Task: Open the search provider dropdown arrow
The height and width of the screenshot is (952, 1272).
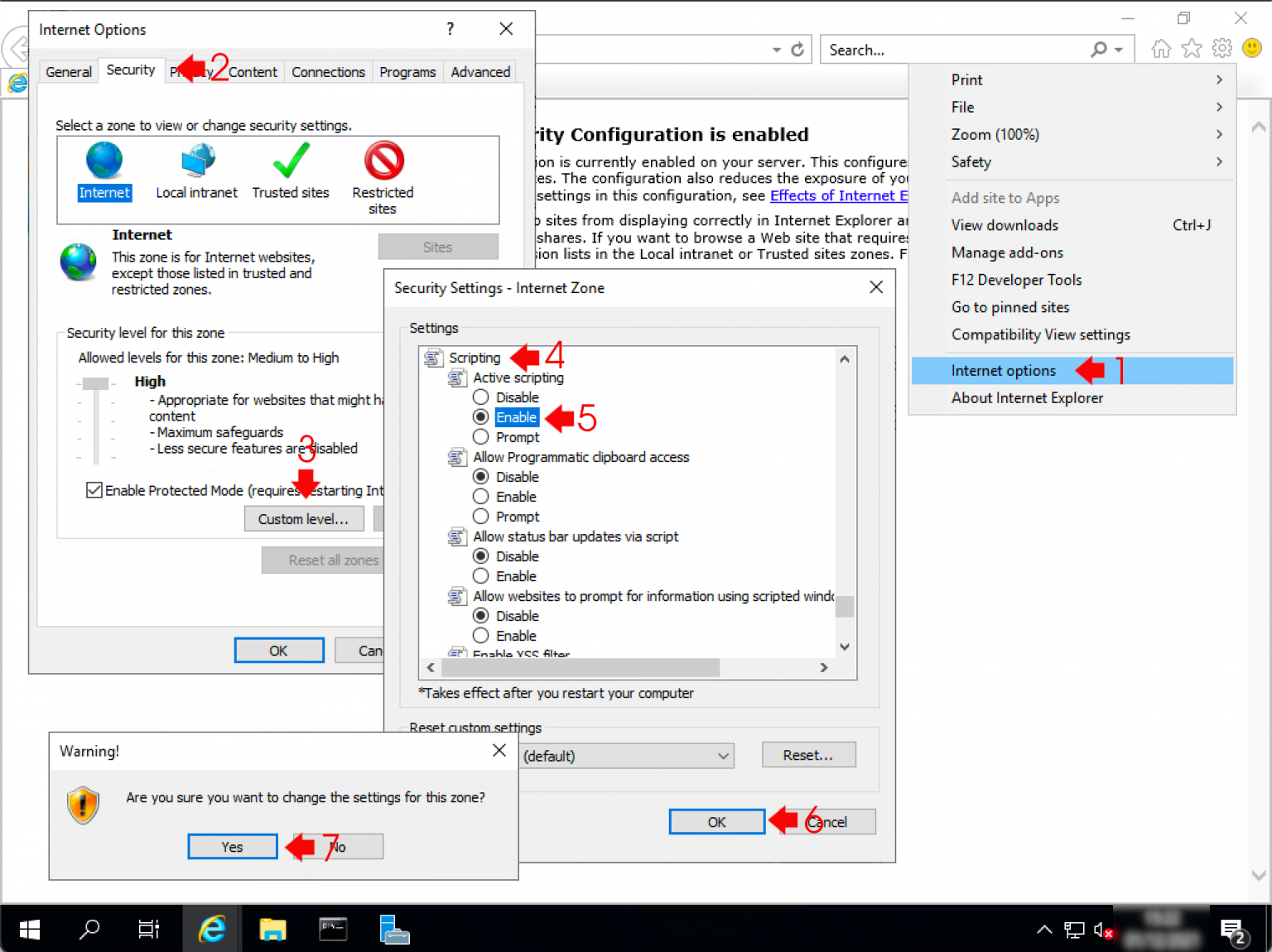Action: coord(1116,49)
